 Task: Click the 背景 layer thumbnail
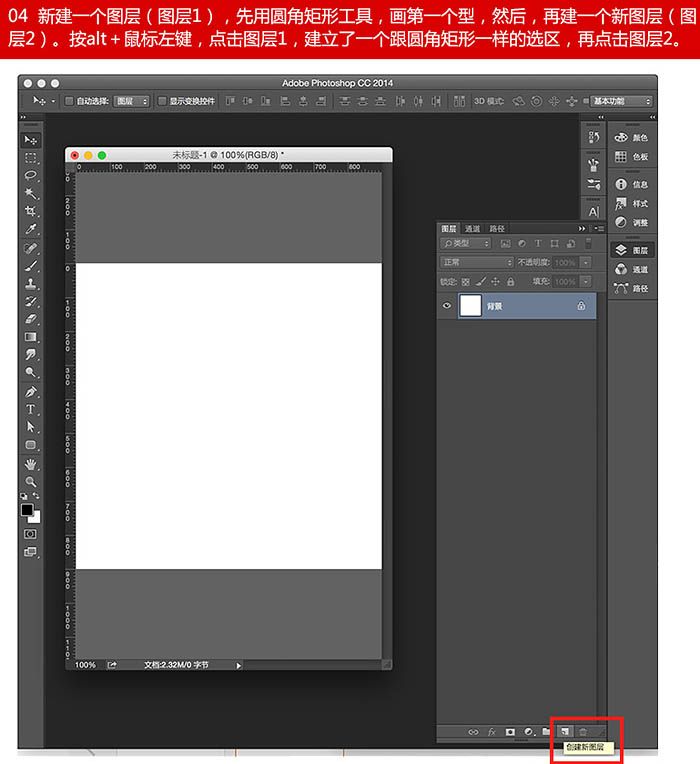pos(471,306)
